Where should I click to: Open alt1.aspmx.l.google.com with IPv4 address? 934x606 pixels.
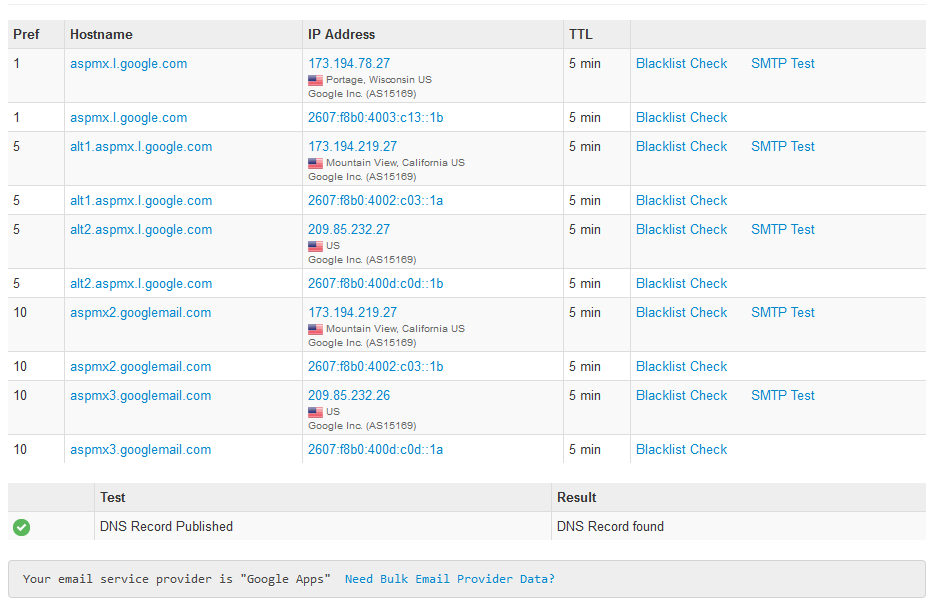pyautogui.click(x=140, y=147)
